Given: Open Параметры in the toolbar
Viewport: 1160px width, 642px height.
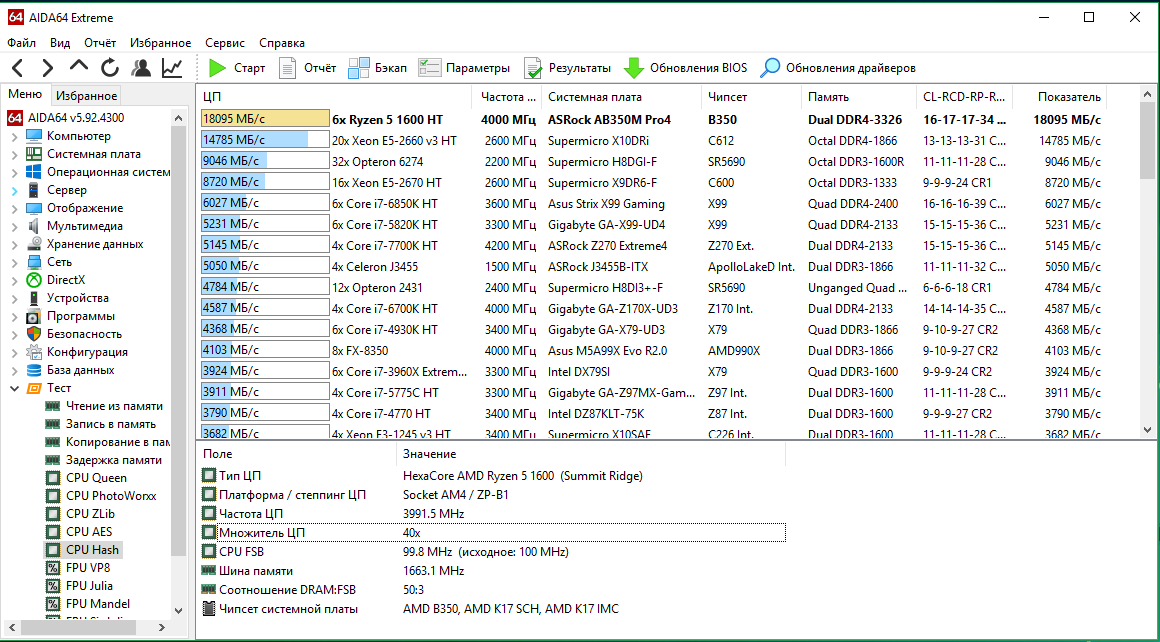Looking at the screenshot, I should 464,68.
